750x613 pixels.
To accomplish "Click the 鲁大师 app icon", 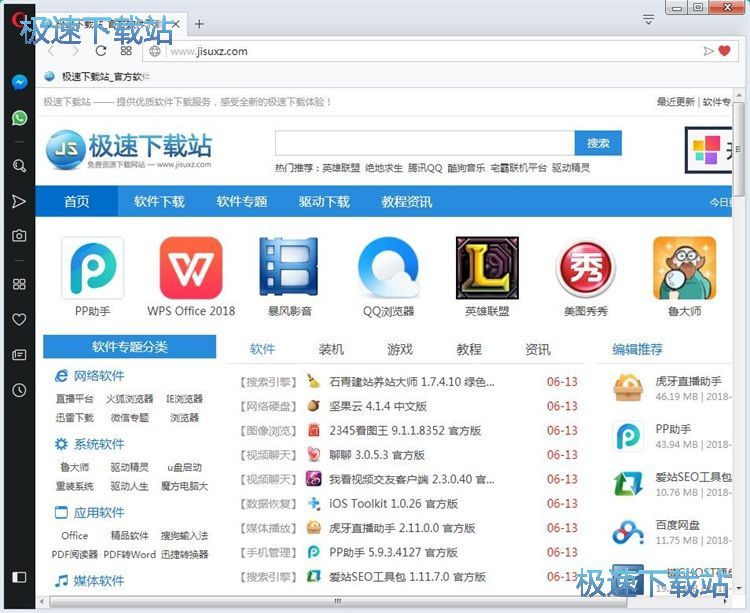I will pos(685,268).
